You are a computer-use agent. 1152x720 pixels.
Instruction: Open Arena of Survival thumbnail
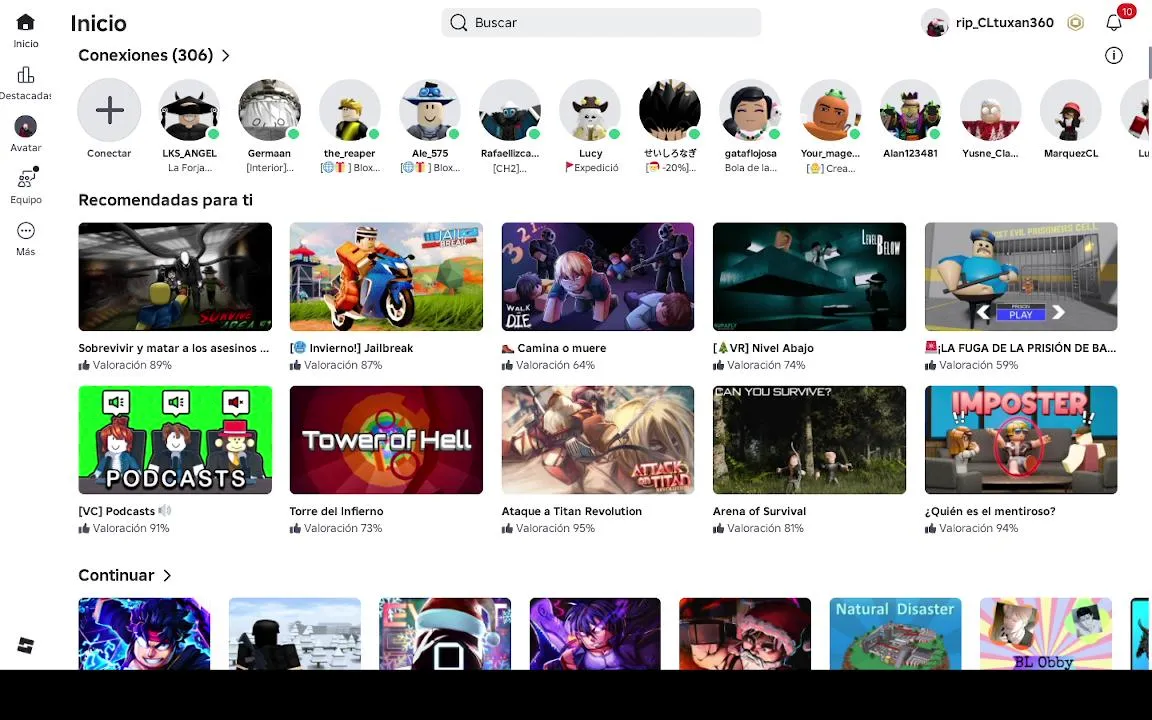click(x=809, y=440)
